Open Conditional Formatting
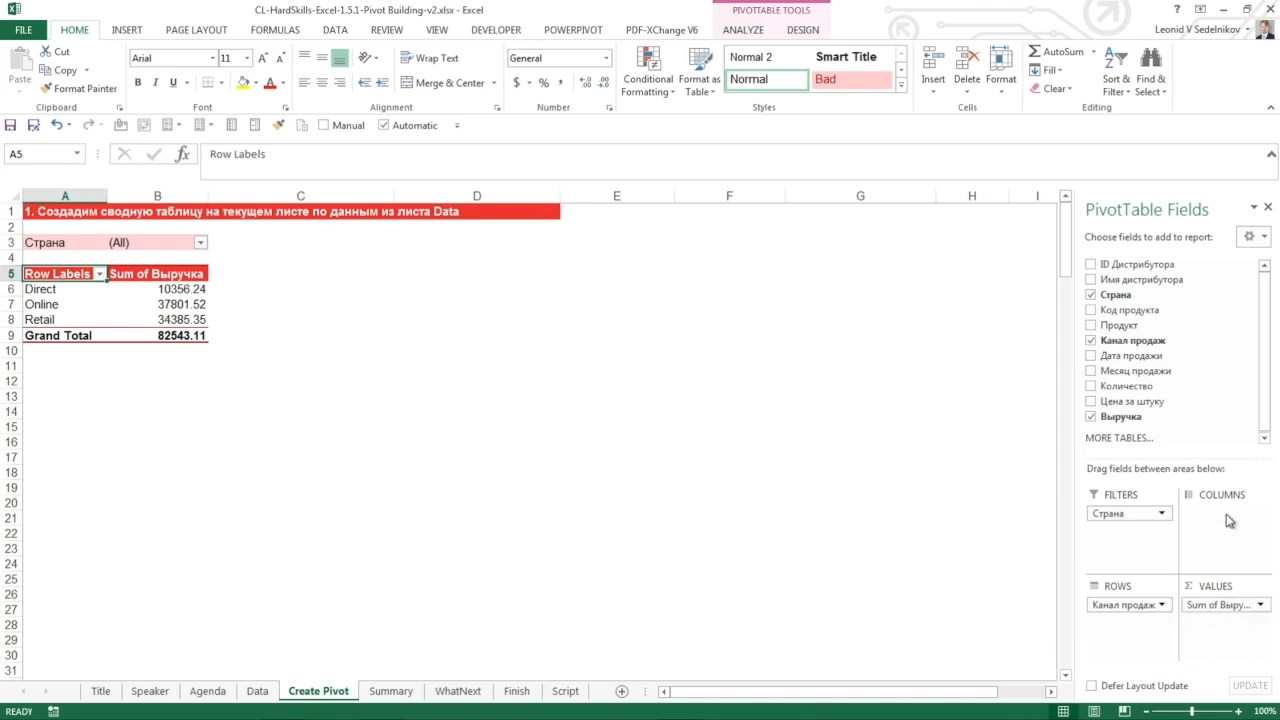This screenshot has width=1280, height=720. point(647,71)
